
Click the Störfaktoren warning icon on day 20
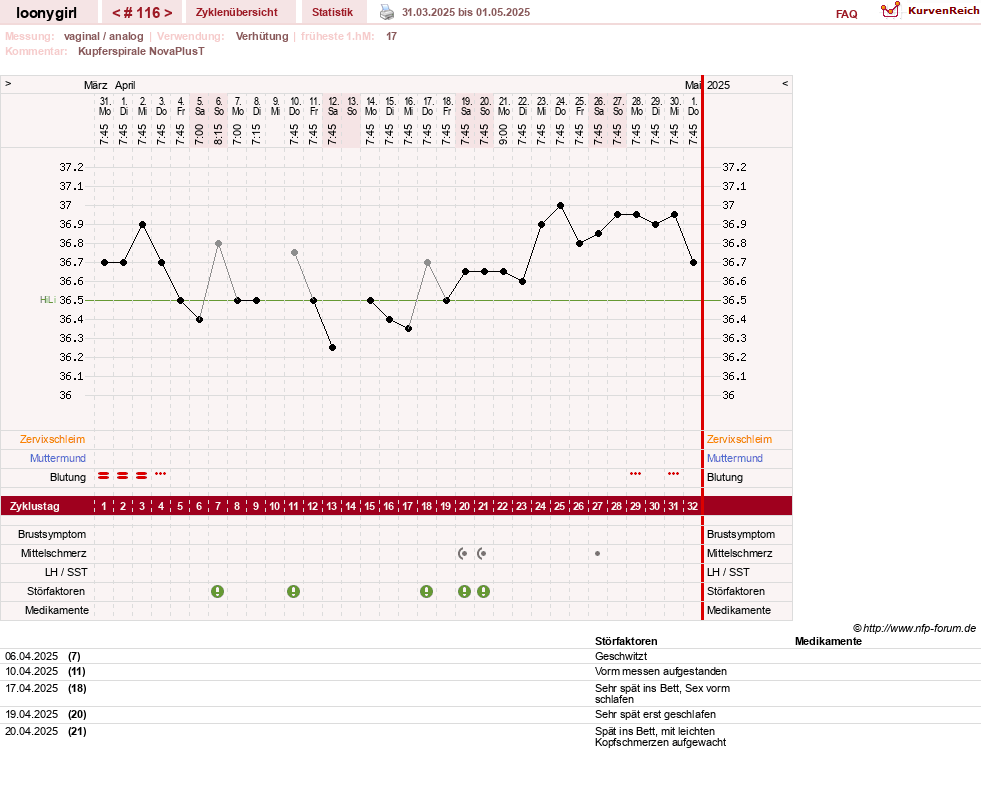click(464, 592)
